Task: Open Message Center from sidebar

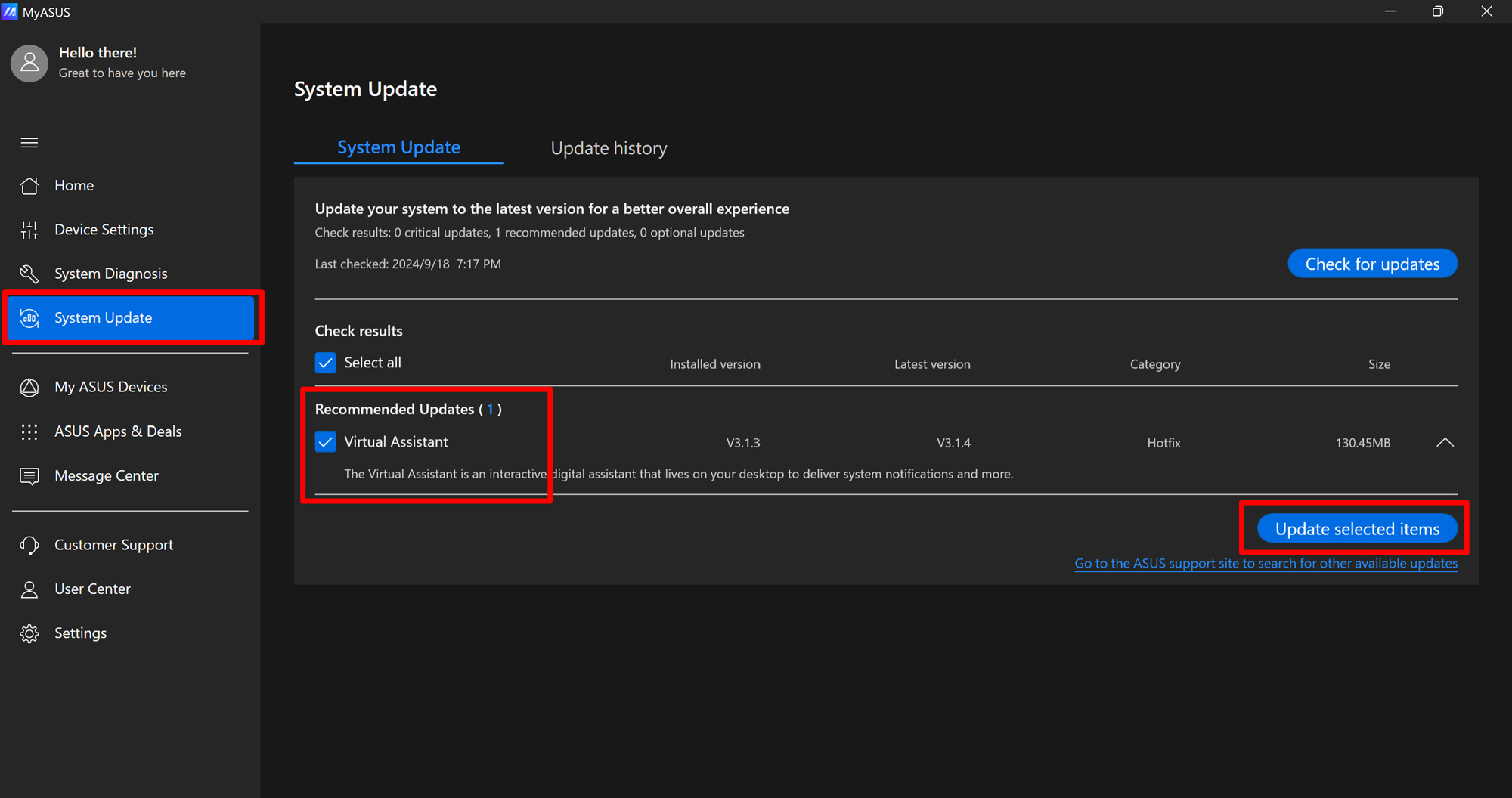Action: [x=130, y=476]
